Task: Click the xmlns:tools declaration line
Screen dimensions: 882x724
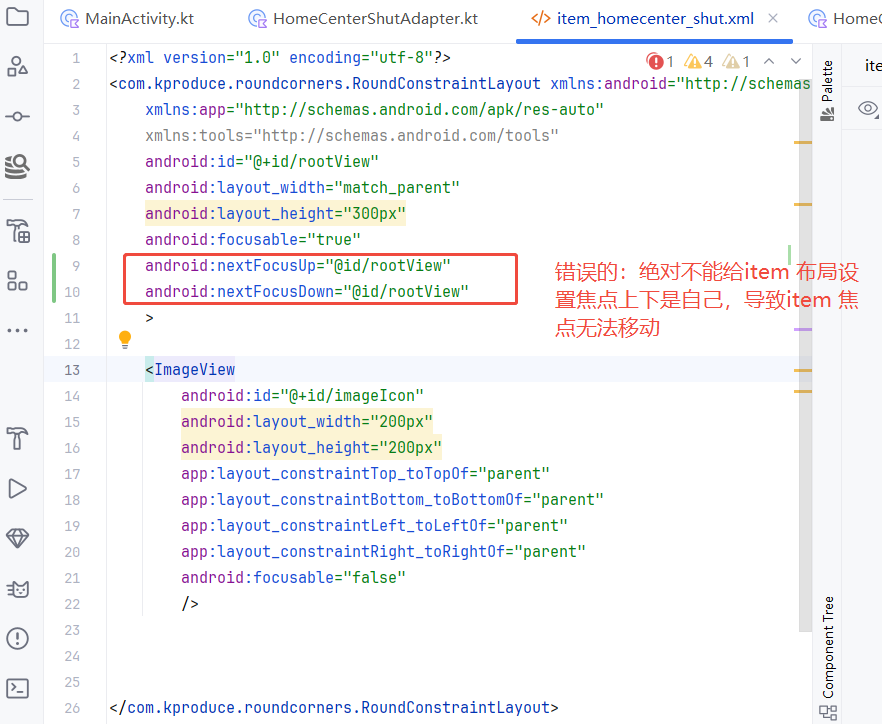Action: 352,136
